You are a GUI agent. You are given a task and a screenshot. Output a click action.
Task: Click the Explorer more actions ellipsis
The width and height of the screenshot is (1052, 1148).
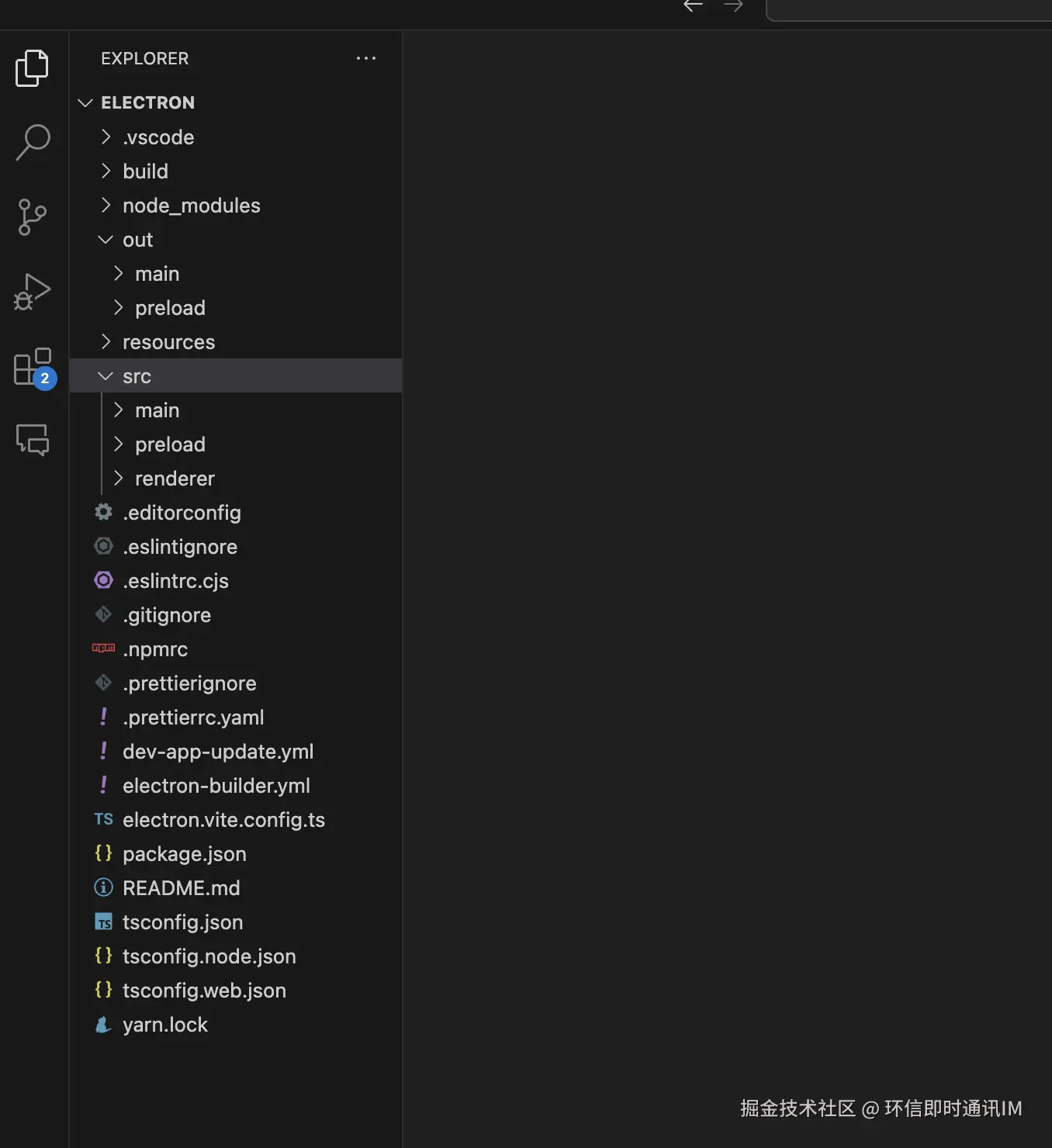pos(365,58)
